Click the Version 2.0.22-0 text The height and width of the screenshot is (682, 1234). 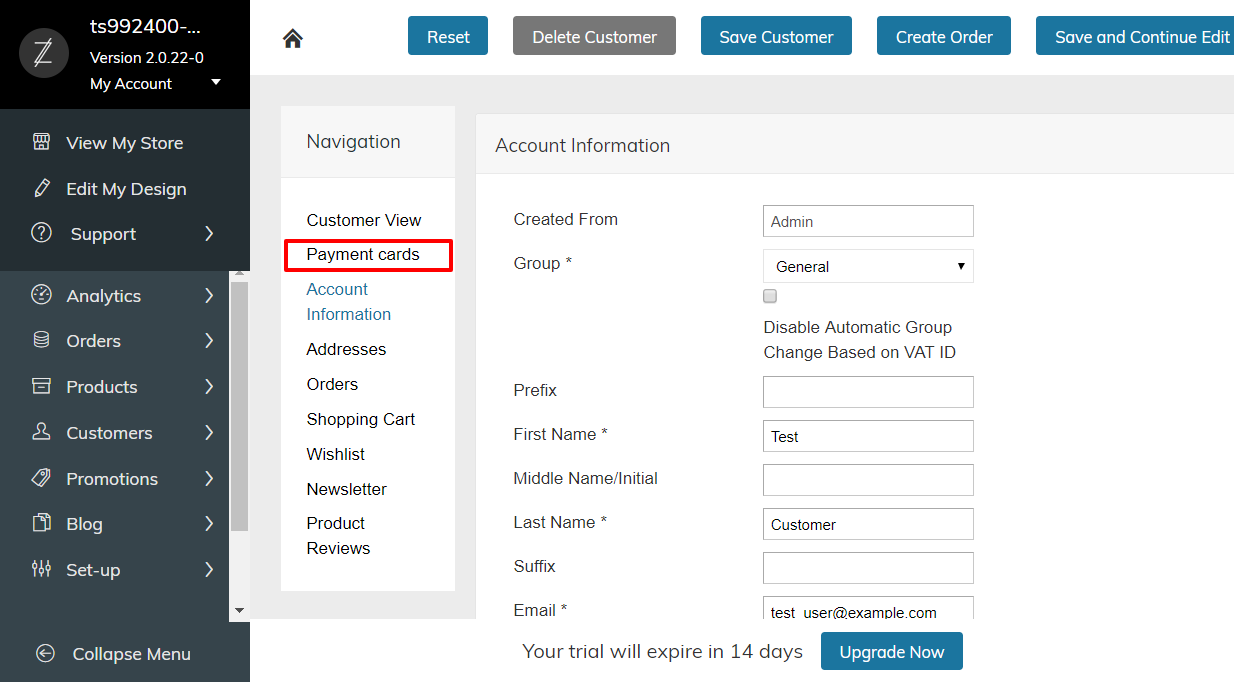[x=147, y=57]
